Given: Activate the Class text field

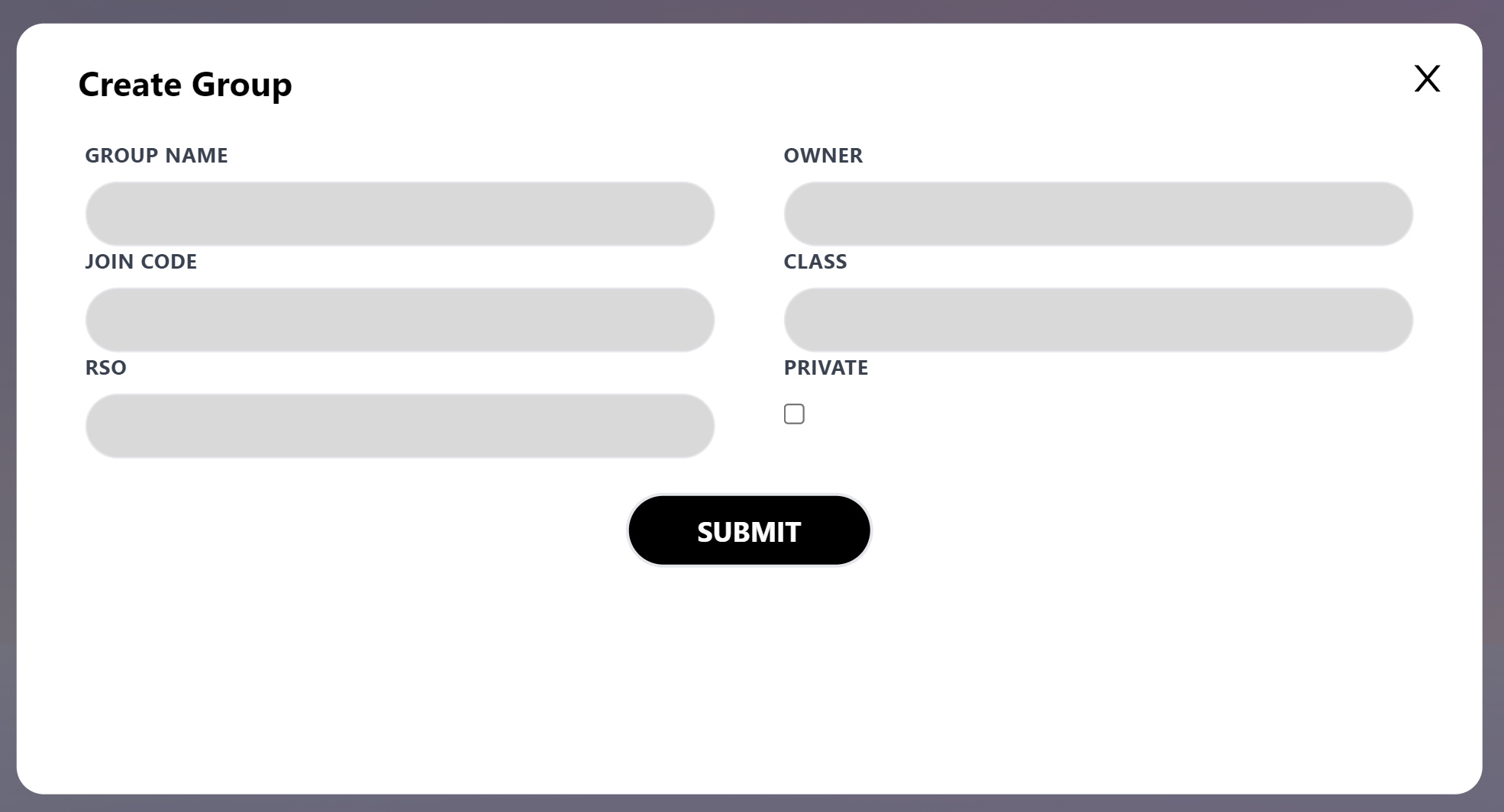Looking at the screenshot, I should click(x=1098, y=320).
